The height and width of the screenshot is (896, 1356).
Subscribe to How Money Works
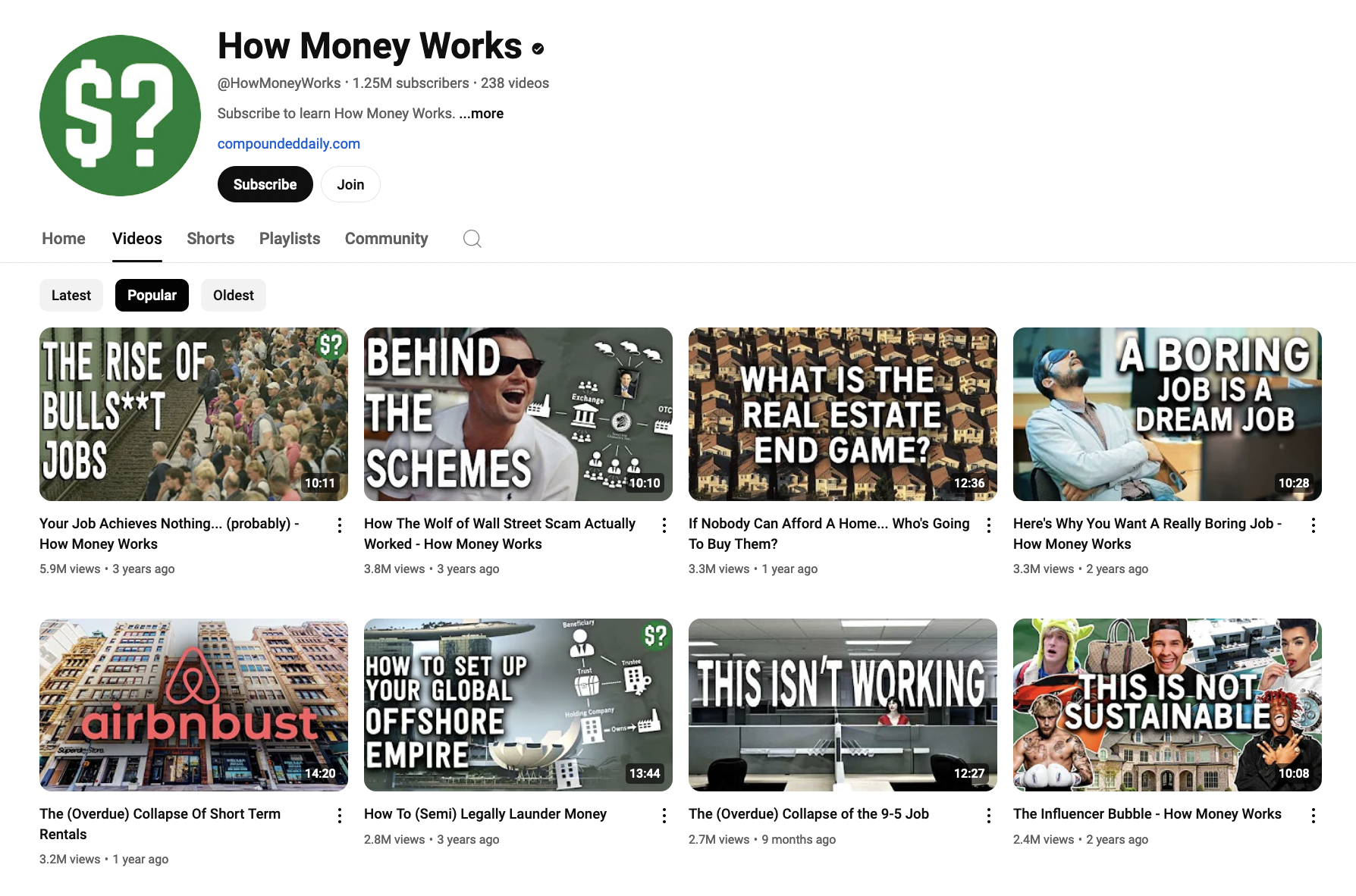pos(265,184)
